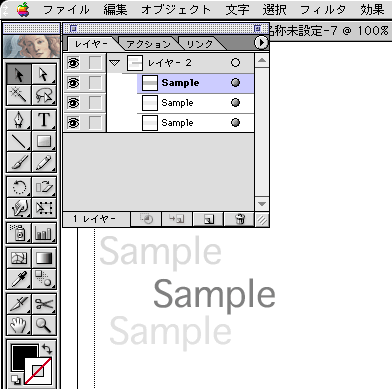Click the Layers palette scroll up arrow

tap(262, 61)
